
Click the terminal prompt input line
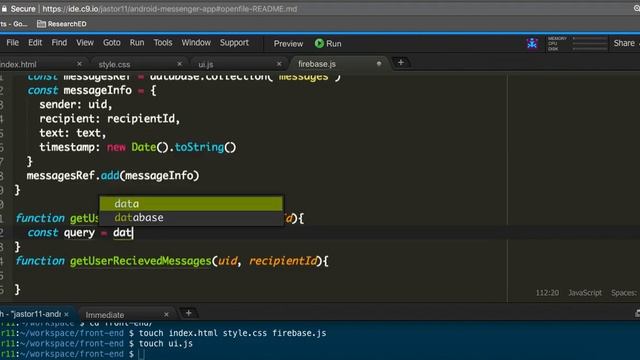click(141, 354)
